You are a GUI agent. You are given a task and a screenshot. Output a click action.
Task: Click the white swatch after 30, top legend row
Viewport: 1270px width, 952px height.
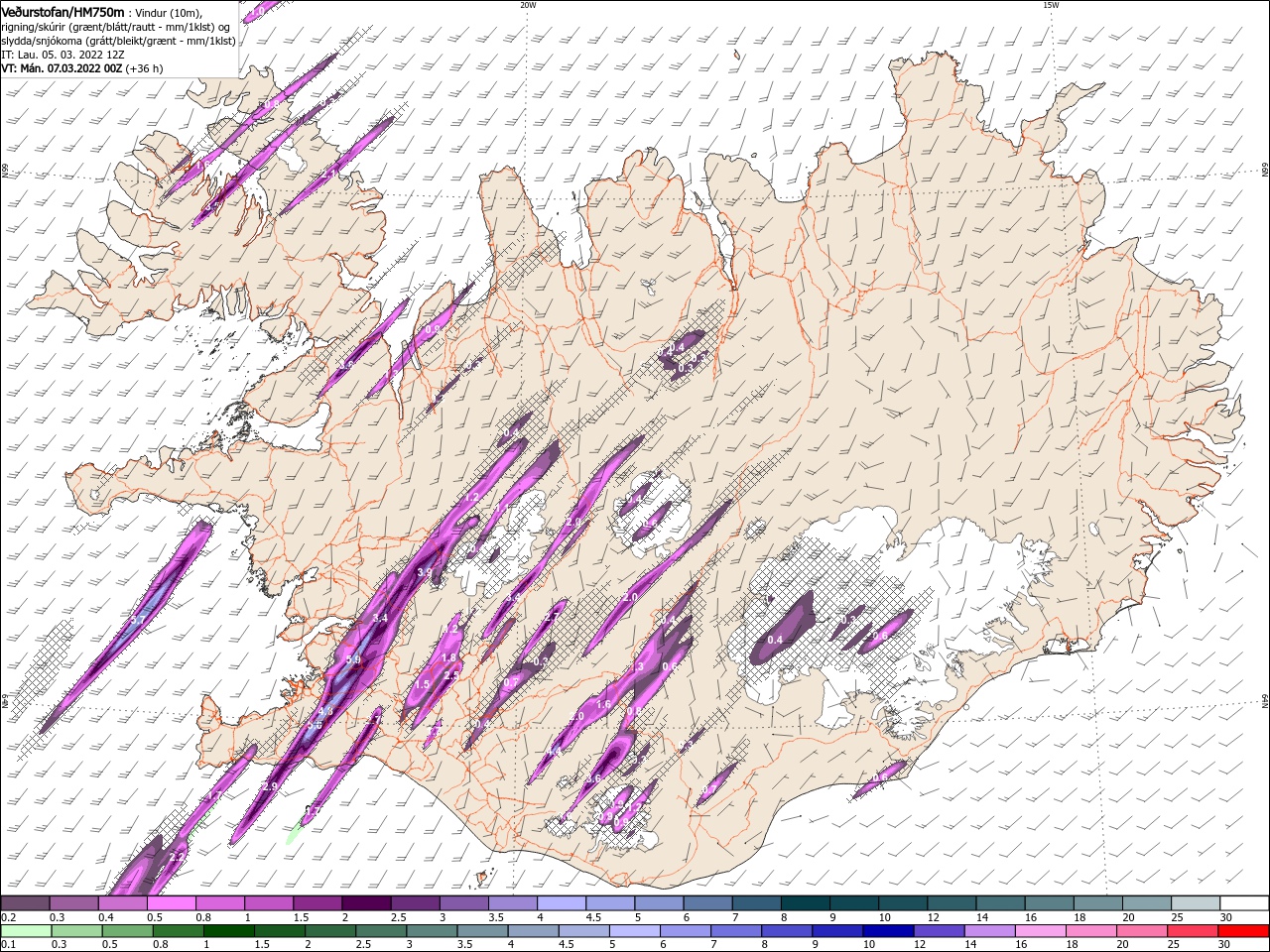tap(1243, 903)
